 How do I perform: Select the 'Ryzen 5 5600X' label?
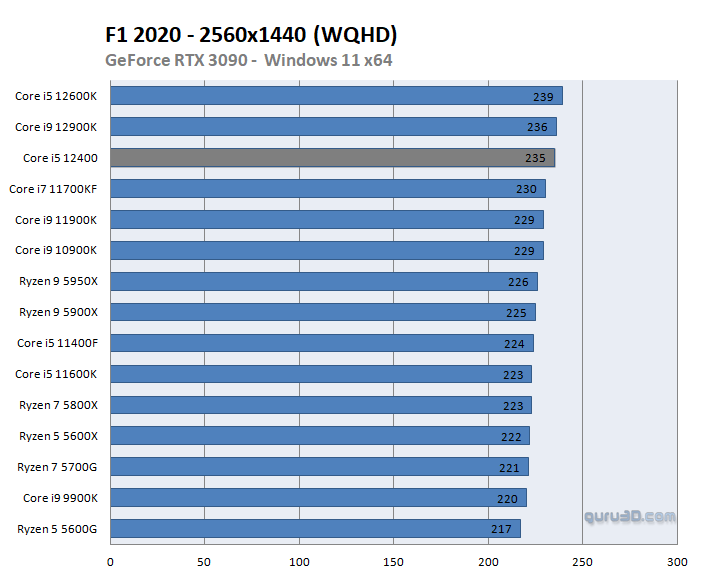click(58, 436)
